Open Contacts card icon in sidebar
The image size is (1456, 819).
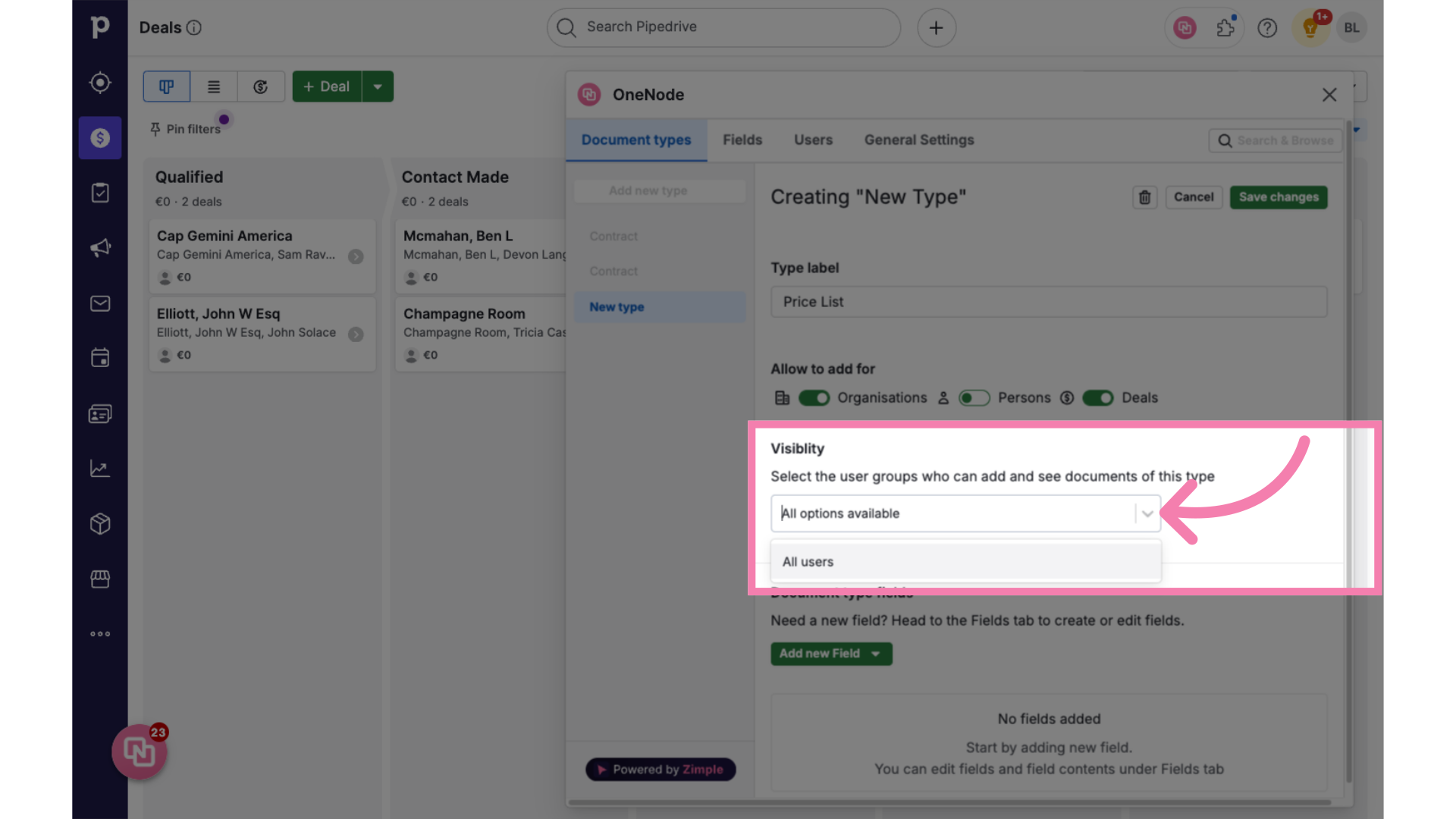[x=100, y=413]
